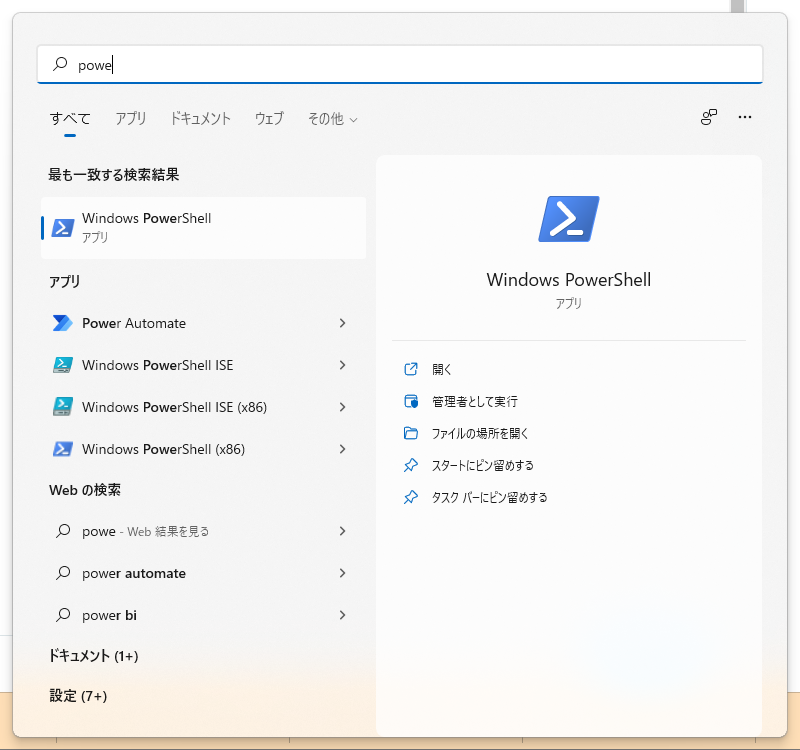800x750 pixels.
Task: Click the Windows PowerShell ISE (x86) icon
Action: [x=63, y=407]
